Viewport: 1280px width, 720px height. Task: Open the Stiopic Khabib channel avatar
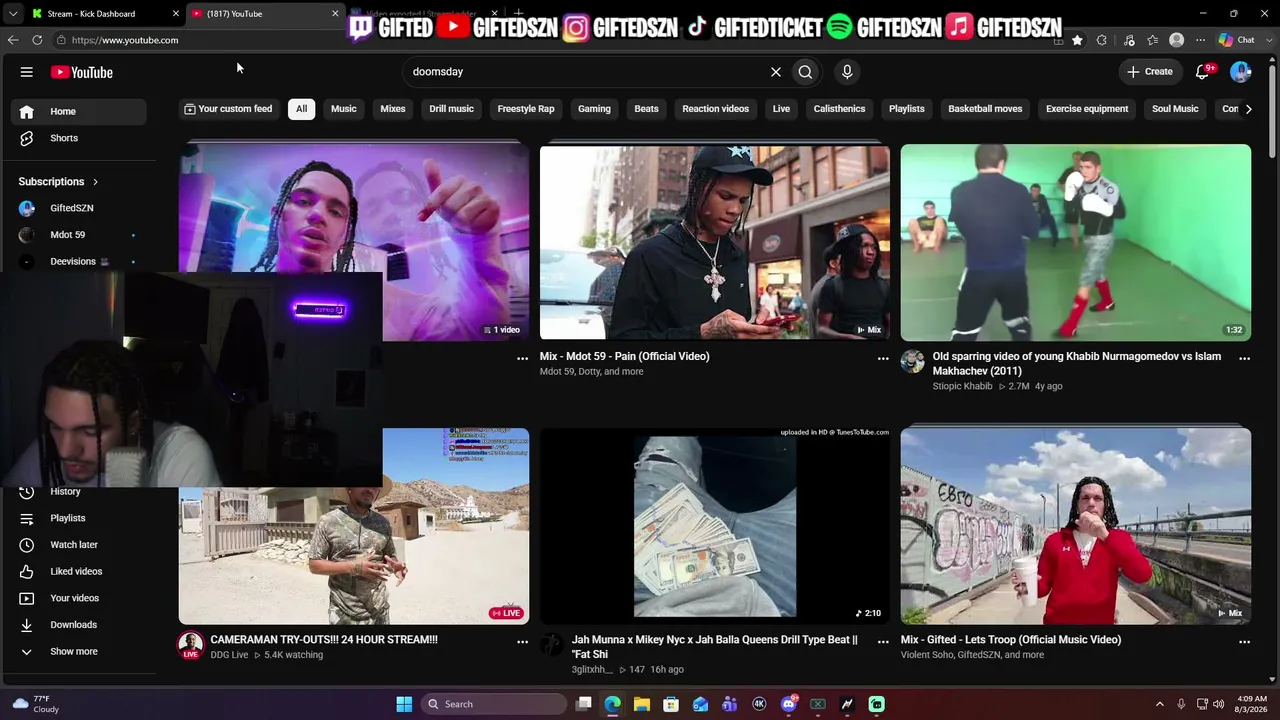coord(913,361)
